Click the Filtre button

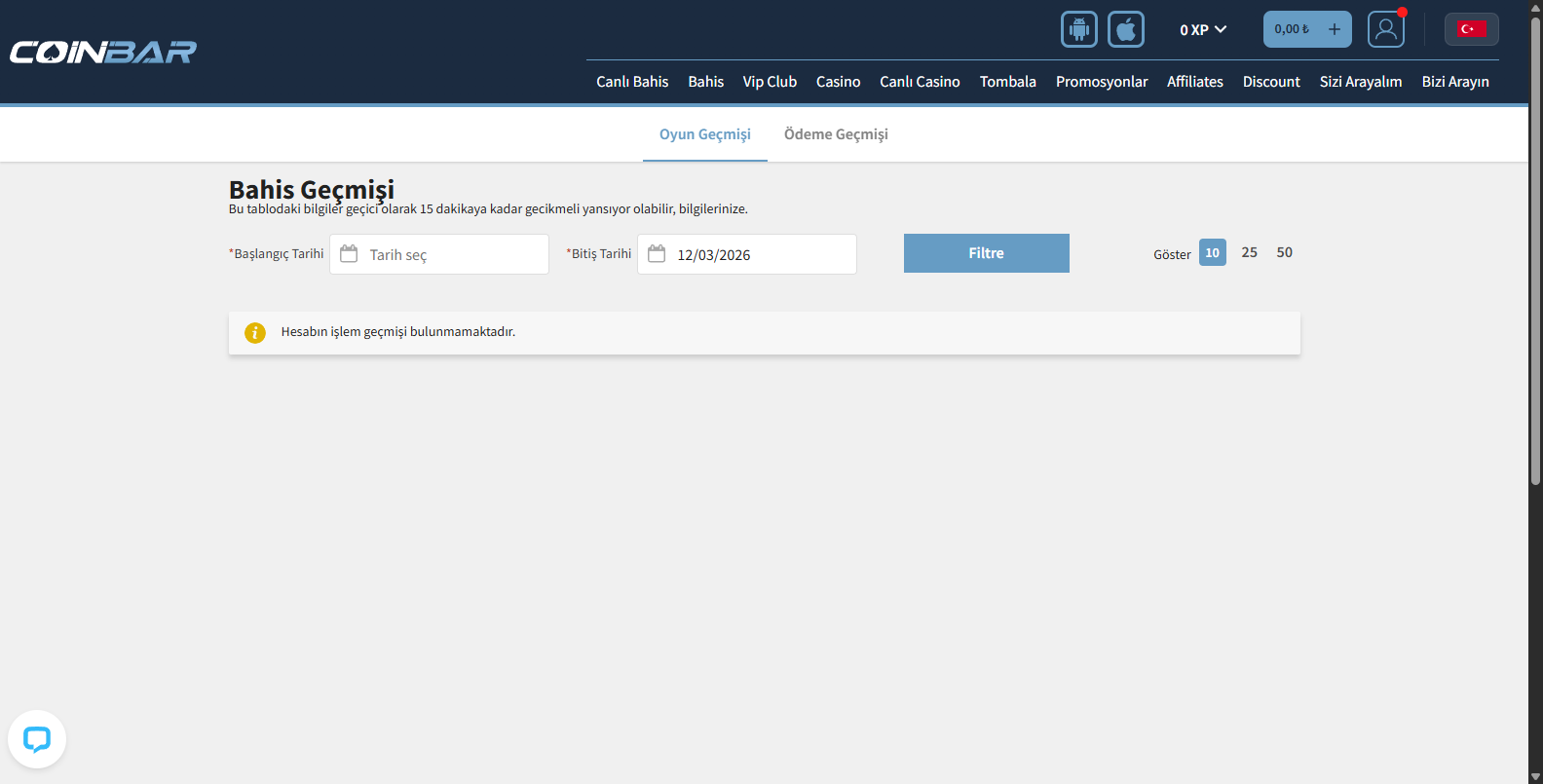pos(987,253)
